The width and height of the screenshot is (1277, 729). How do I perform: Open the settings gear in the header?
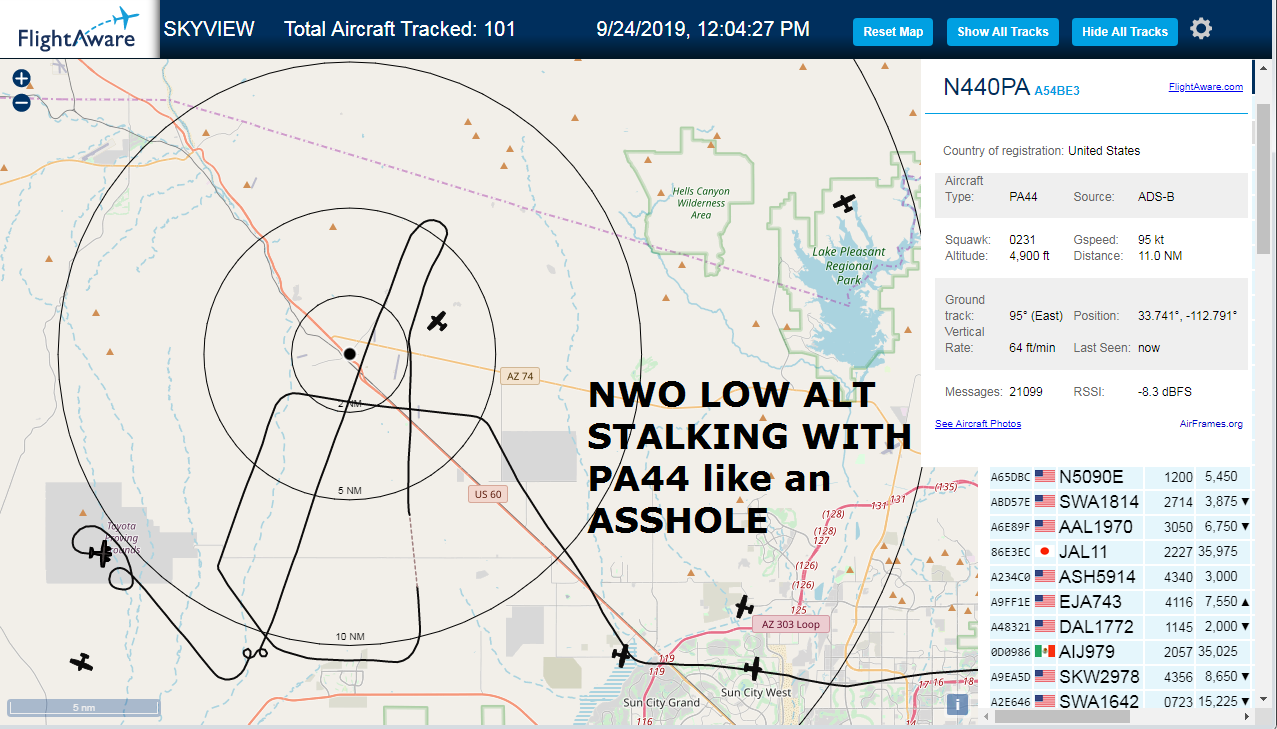pyautogui.click(x=1201, y=29)
